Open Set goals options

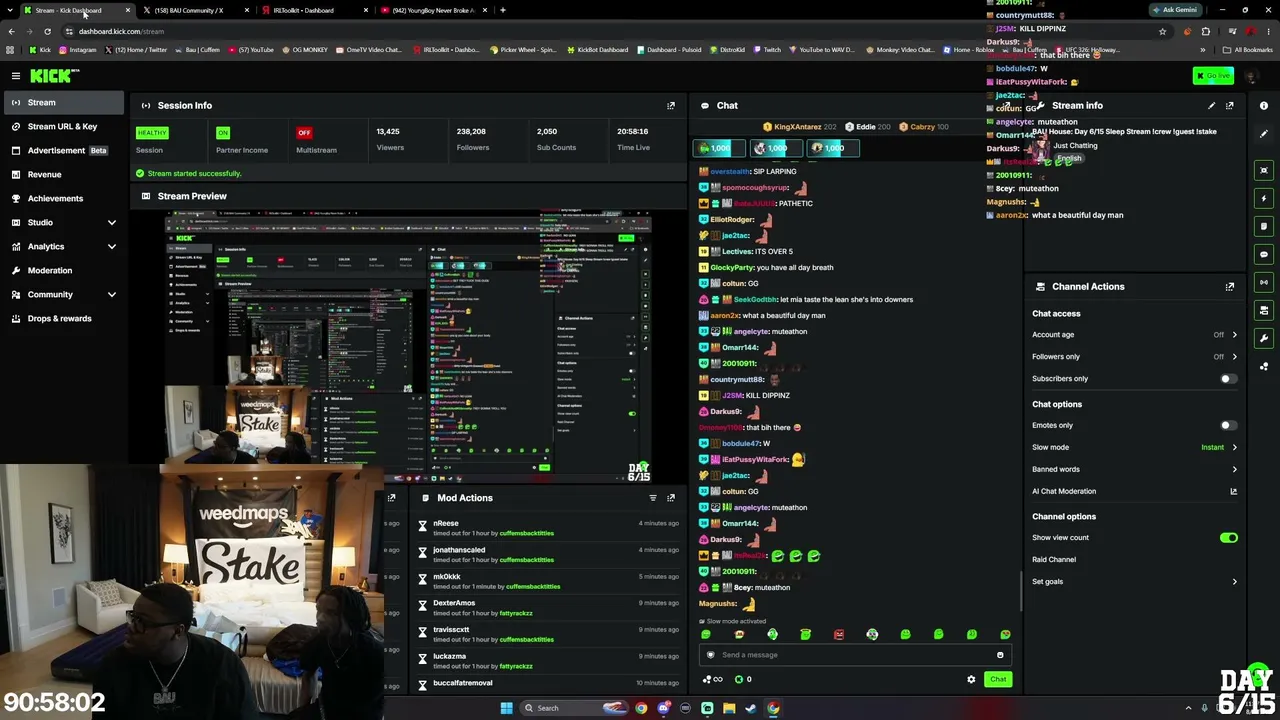(x=1134, y=582)
